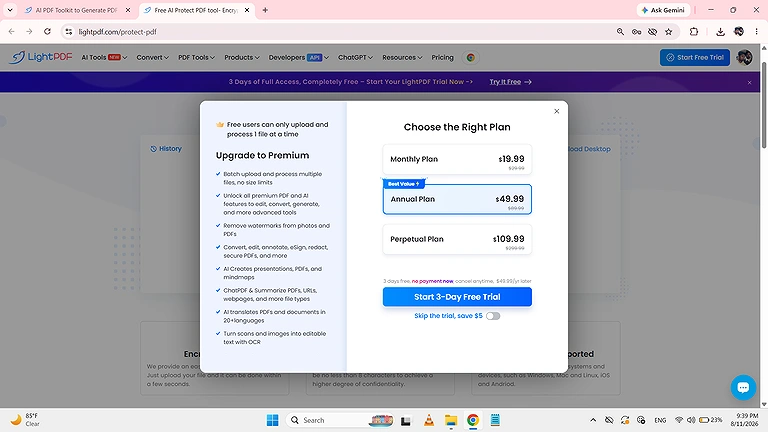Screen dimensions: 768x432
Task: Open Wi-Fi network settings in tray
Action: click(x=679, y=420)
